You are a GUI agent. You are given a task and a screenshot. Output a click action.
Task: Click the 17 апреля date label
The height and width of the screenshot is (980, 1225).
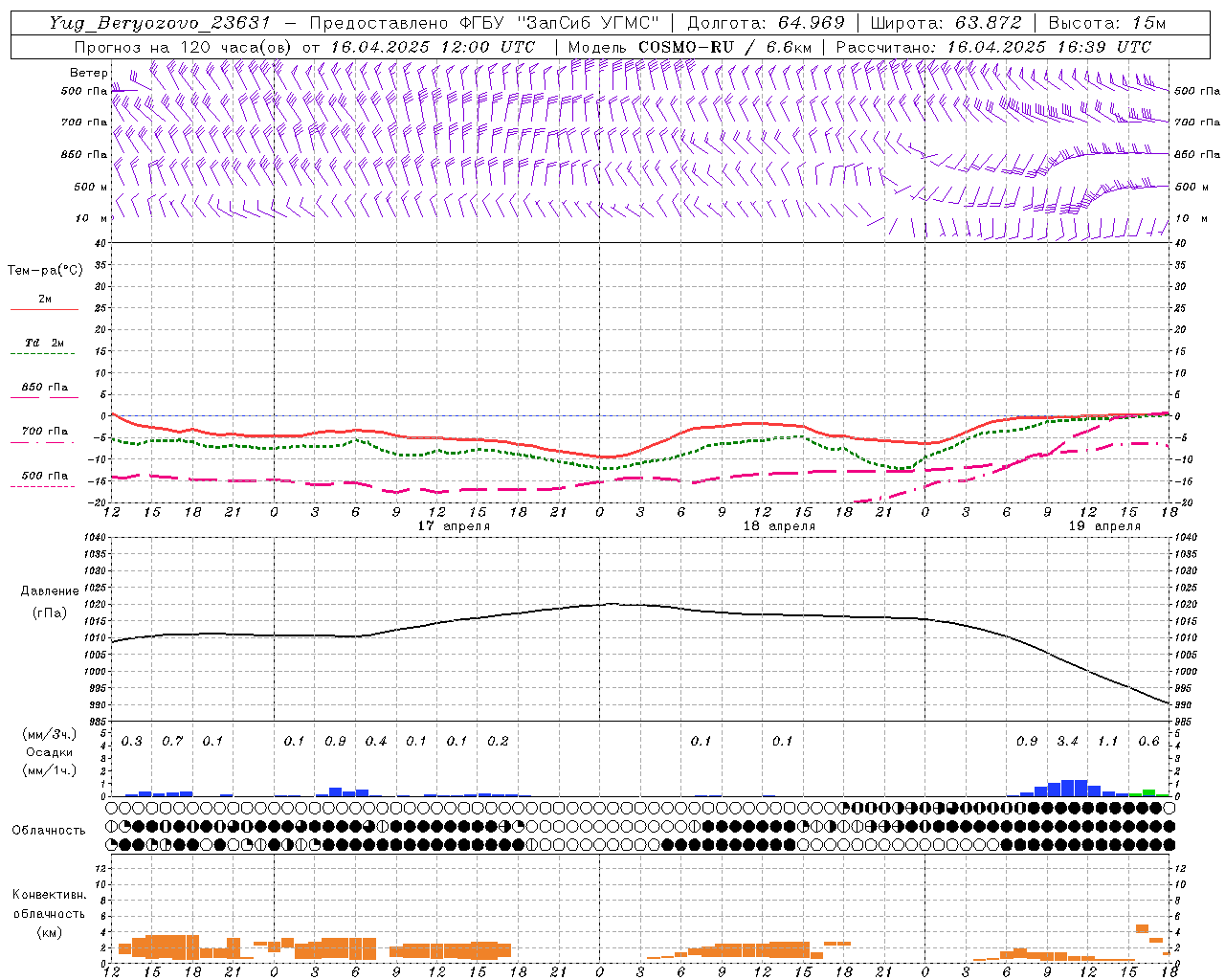[x=454, y=526]
